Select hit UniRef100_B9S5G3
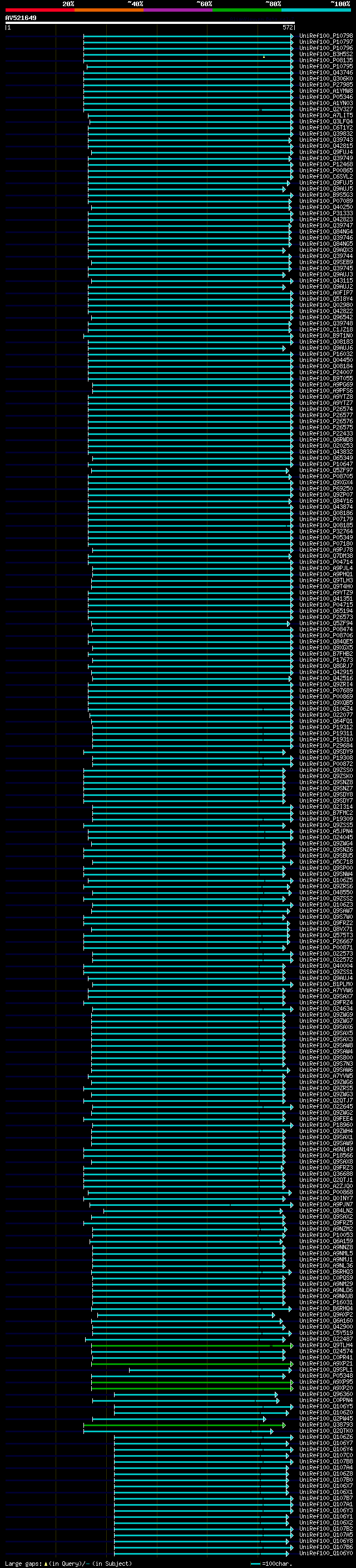Image resolution: width=356 pixels, height=1568 pixels. [326, 195]
